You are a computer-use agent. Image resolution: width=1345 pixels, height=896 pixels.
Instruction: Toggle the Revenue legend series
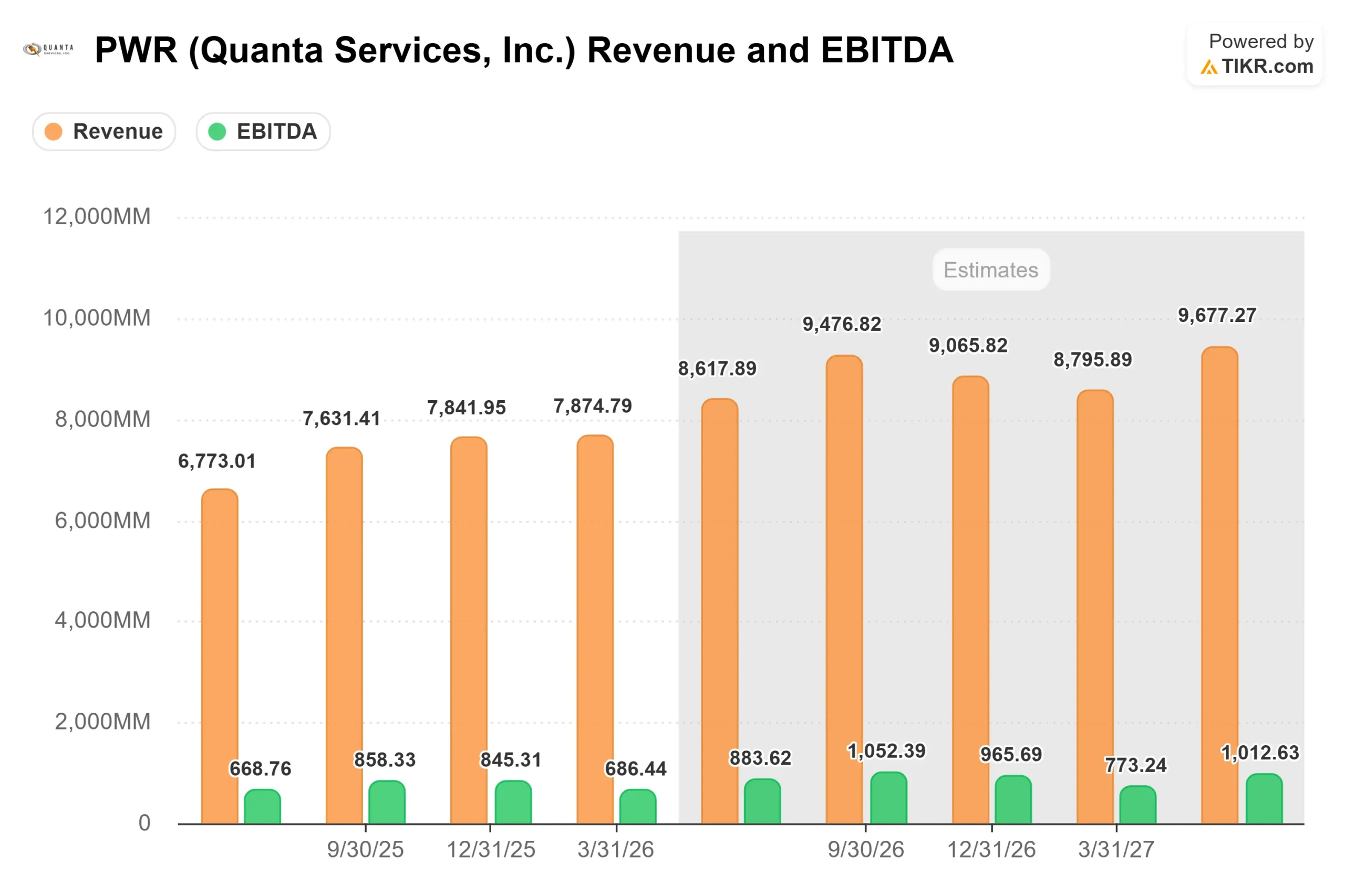[x=104, y=131]
